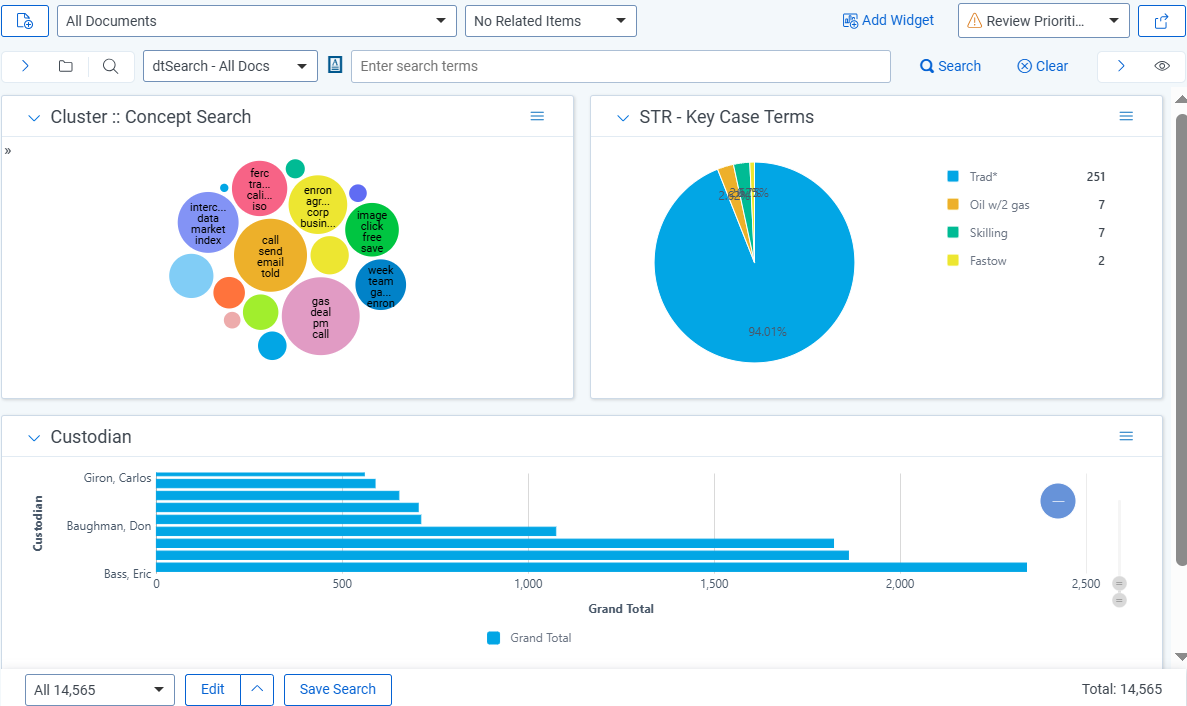The image size is (1187, 706).
Task: Open the dtSearch - All Docs dropdown
Action: coord(230,66)
